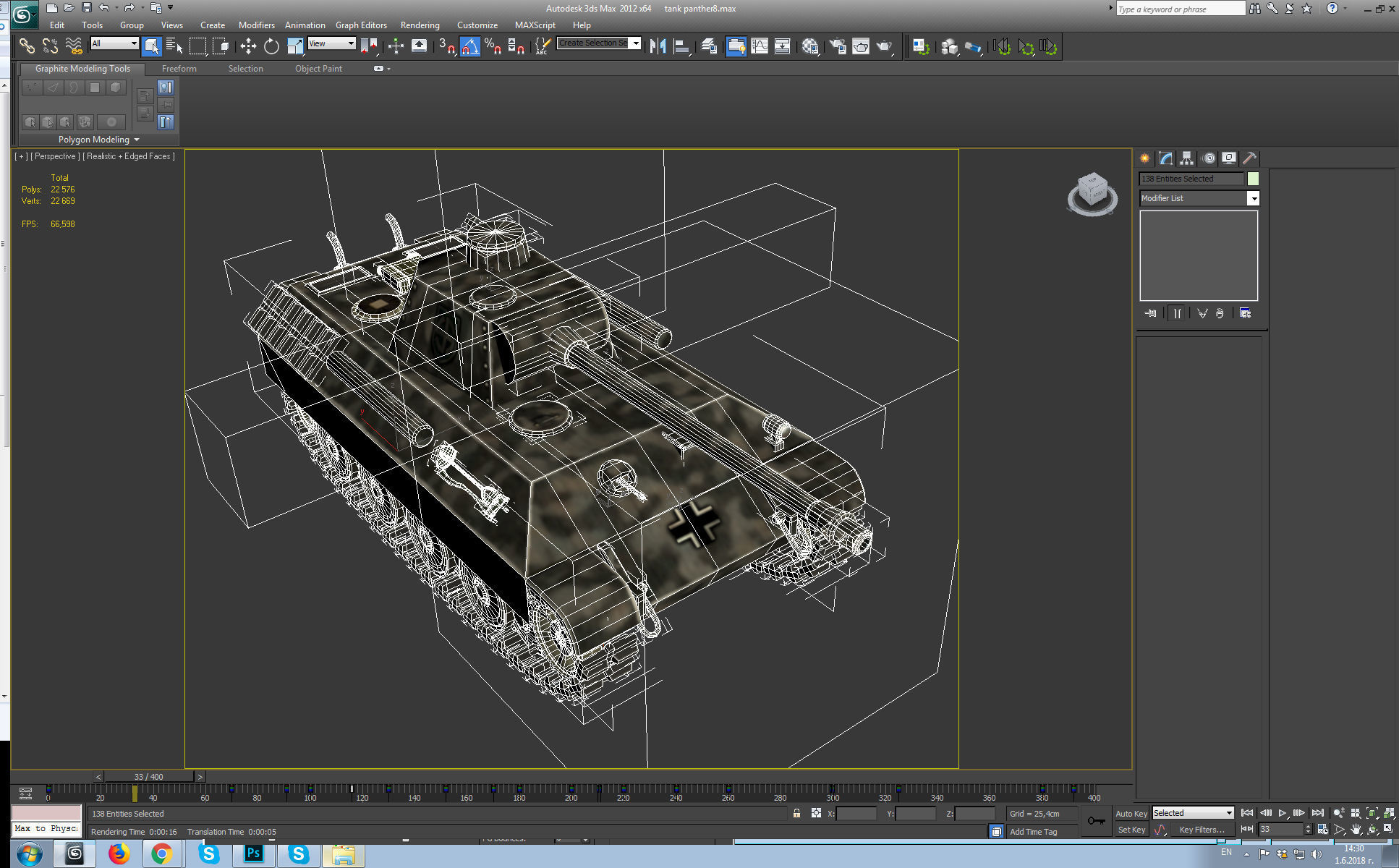The image size is (1399, 868).
Task: Expand the Modifier List dropdown
Action: point(1253,198)
